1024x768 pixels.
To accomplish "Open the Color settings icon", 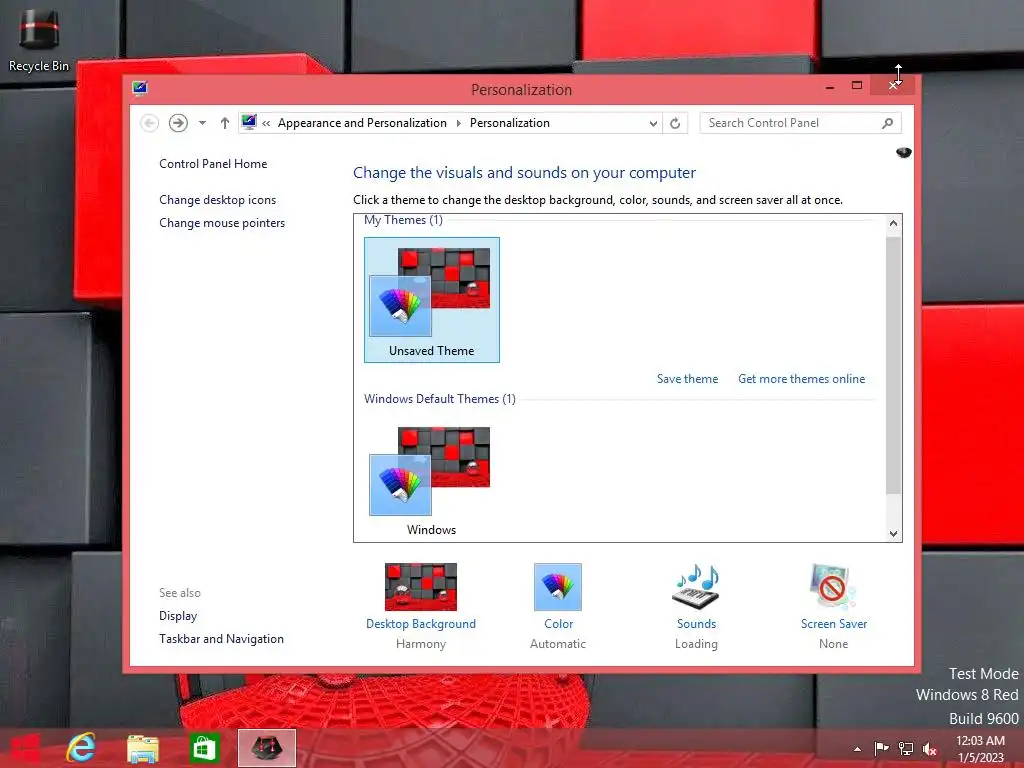I will coord(558,586).
